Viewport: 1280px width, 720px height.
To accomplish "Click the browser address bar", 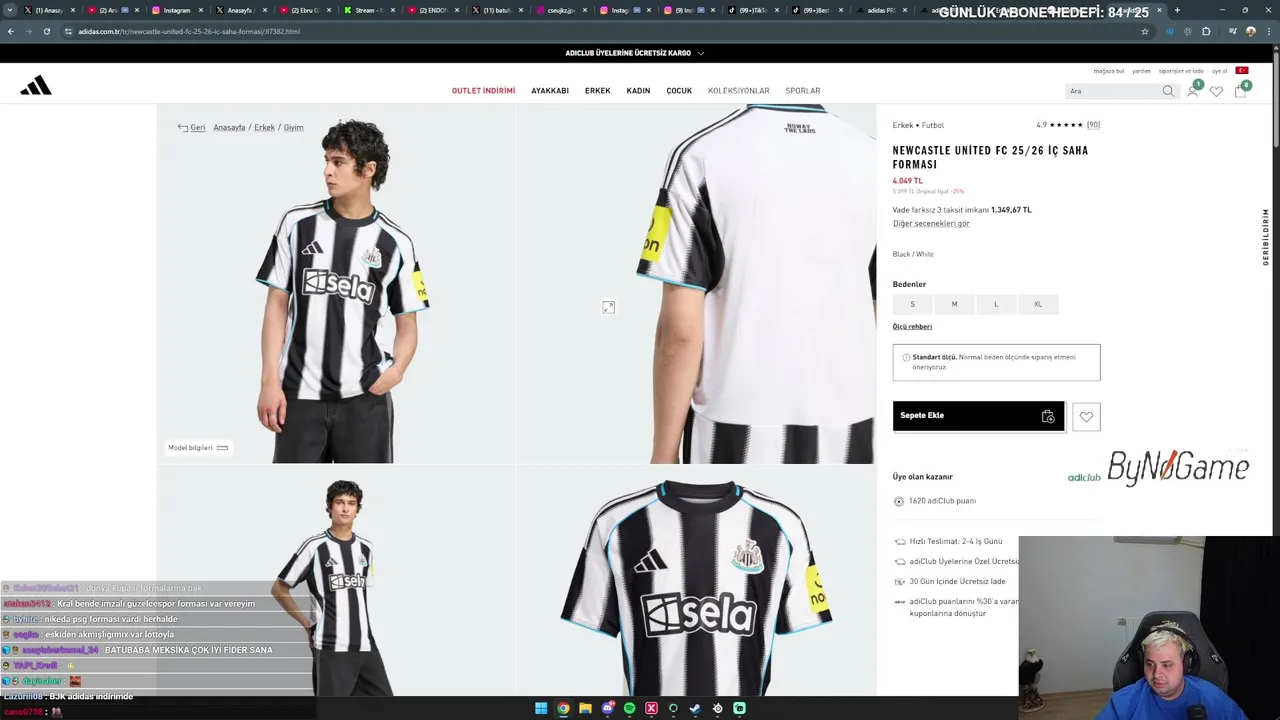I will tap(600, 31).
